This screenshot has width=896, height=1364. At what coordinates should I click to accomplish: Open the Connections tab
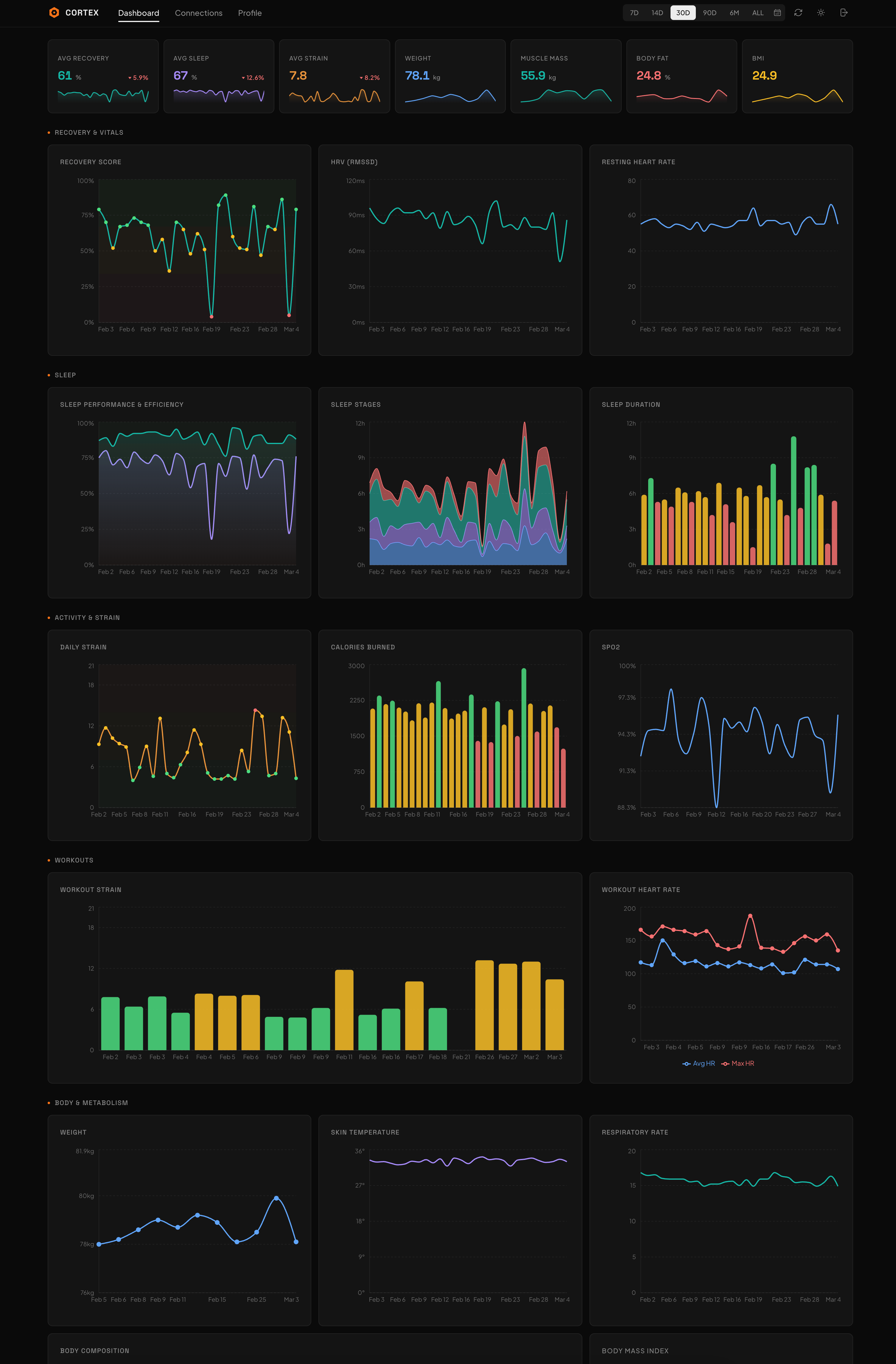coord(198,13)
